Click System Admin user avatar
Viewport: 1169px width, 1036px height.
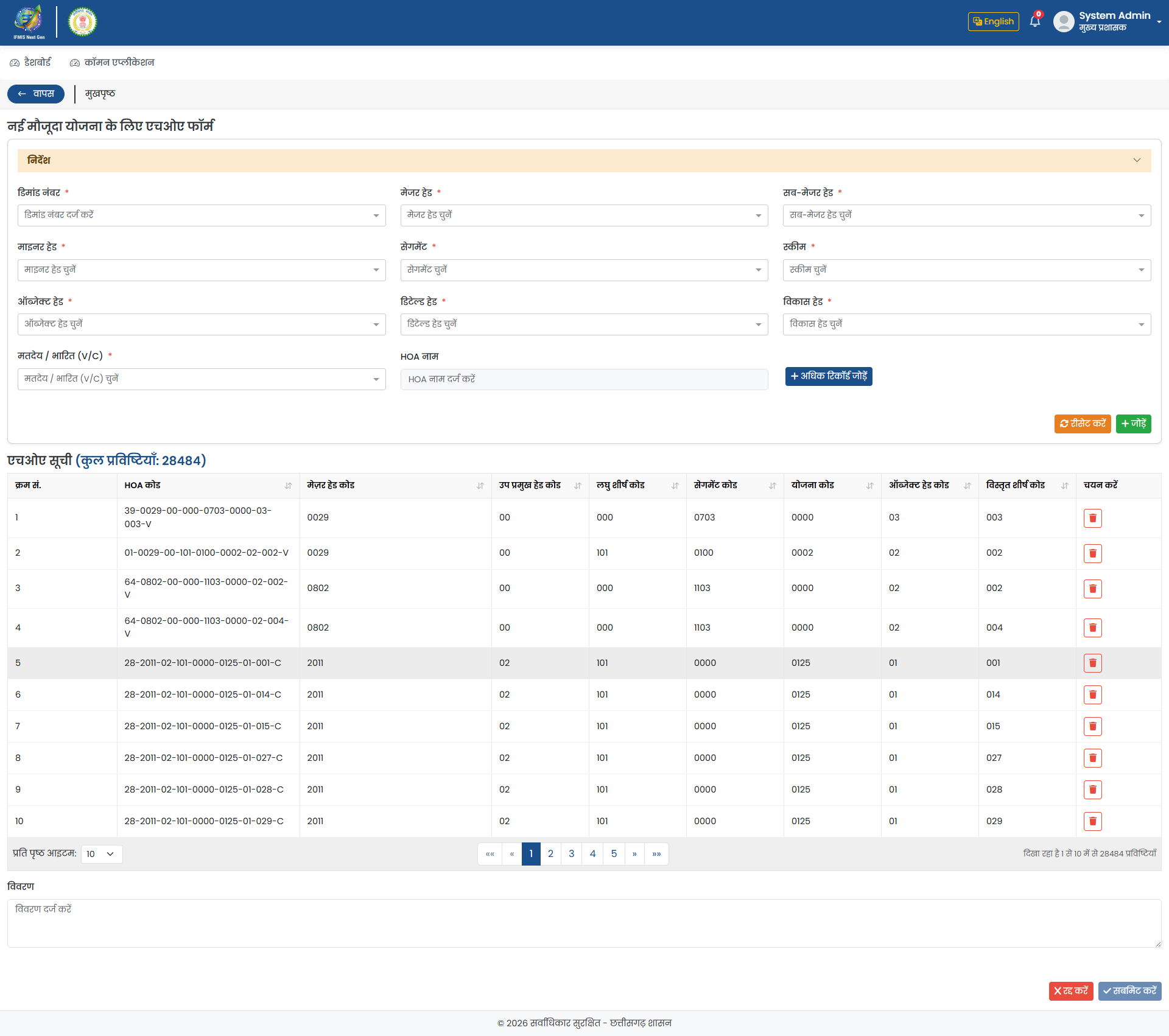coord(1063,21)
